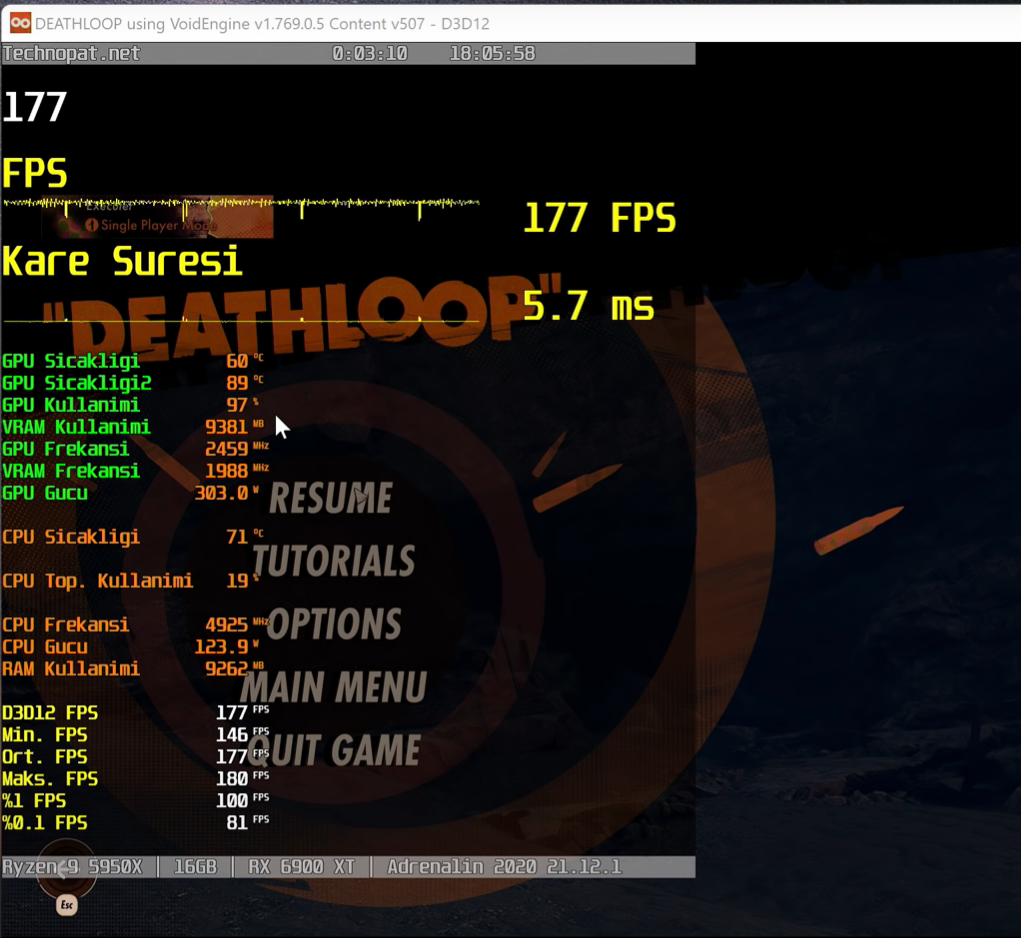1021x938 pixels.
Task: Click the 18:05:58 clock readout
Action: click(492, 53)
